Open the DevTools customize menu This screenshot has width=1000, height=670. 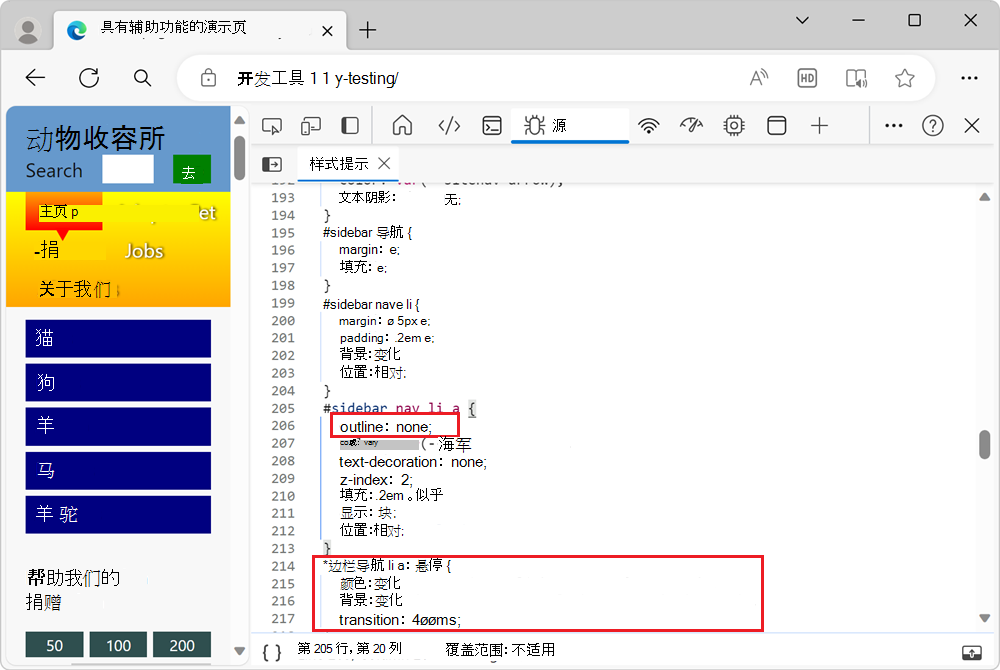coord(893,126)
